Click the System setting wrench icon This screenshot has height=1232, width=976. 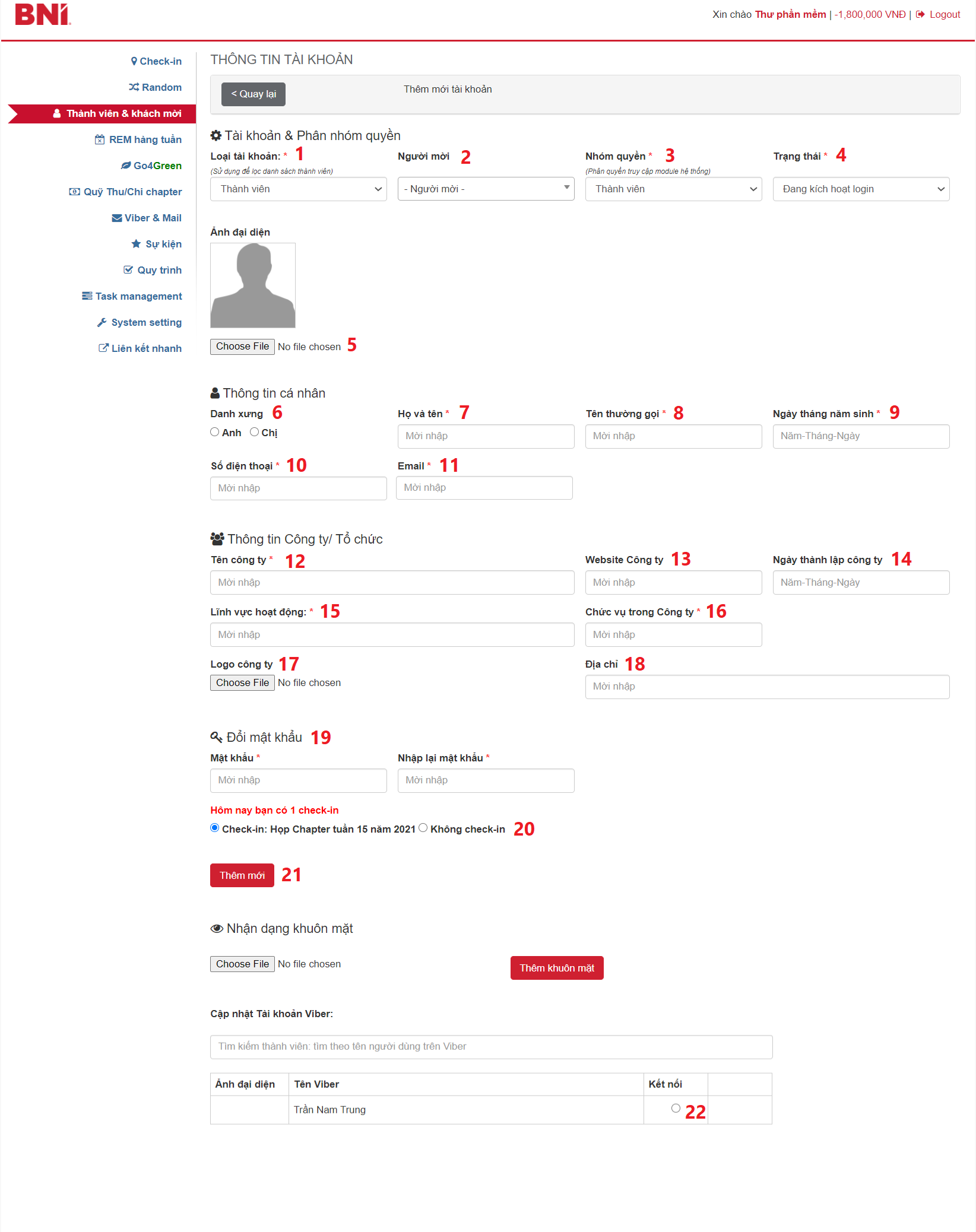click(x=102, y=322)
